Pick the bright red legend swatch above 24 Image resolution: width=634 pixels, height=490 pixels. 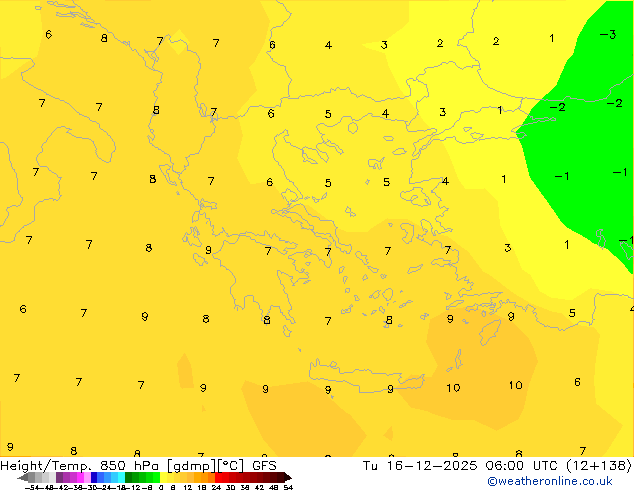click(x=218, y=477)
